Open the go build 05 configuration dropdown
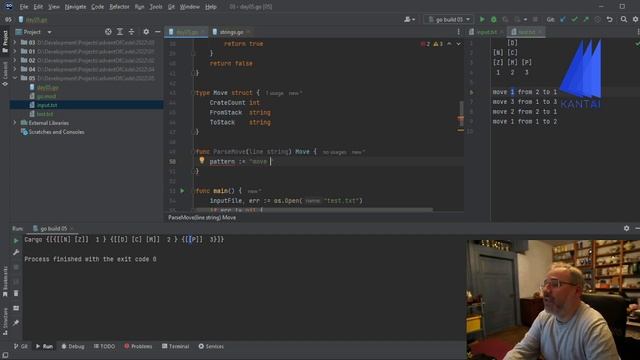The image size is (640, 360). (449, 19)
